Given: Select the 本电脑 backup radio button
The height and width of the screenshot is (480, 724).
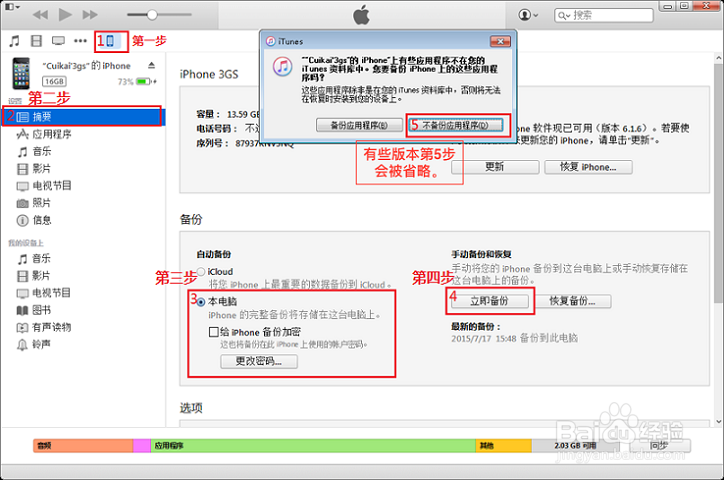Looking at the screenshot, I should (x=201, y=302).
